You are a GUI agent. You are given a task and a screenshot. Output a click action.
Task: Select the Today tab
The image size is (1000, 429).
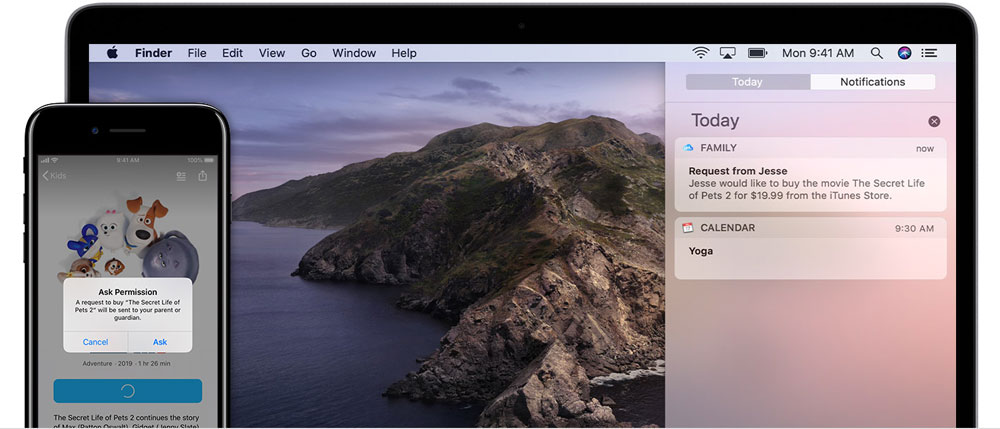747,82
